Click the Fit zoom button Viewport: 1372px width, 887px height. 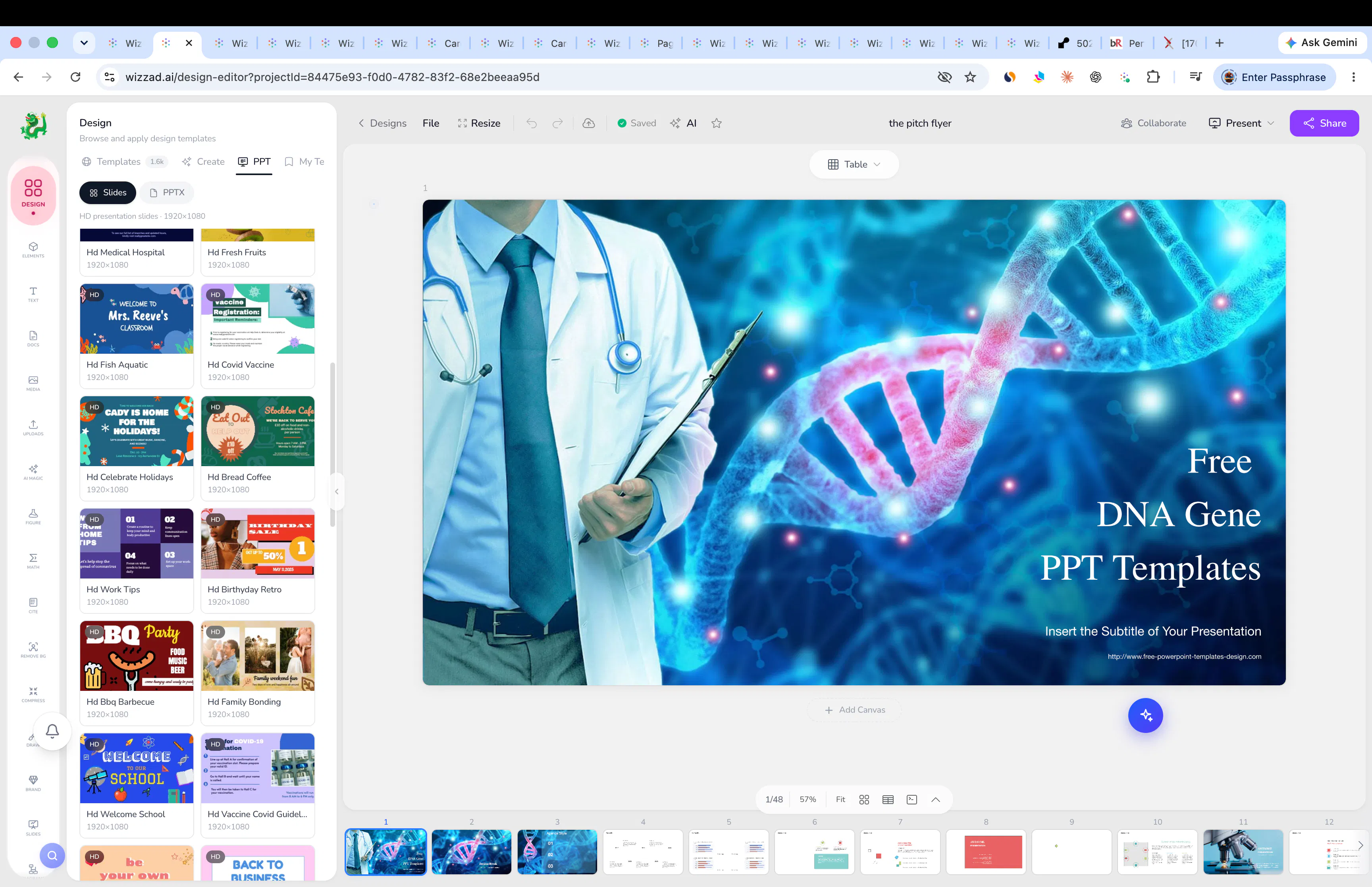(x=840, y=800)
